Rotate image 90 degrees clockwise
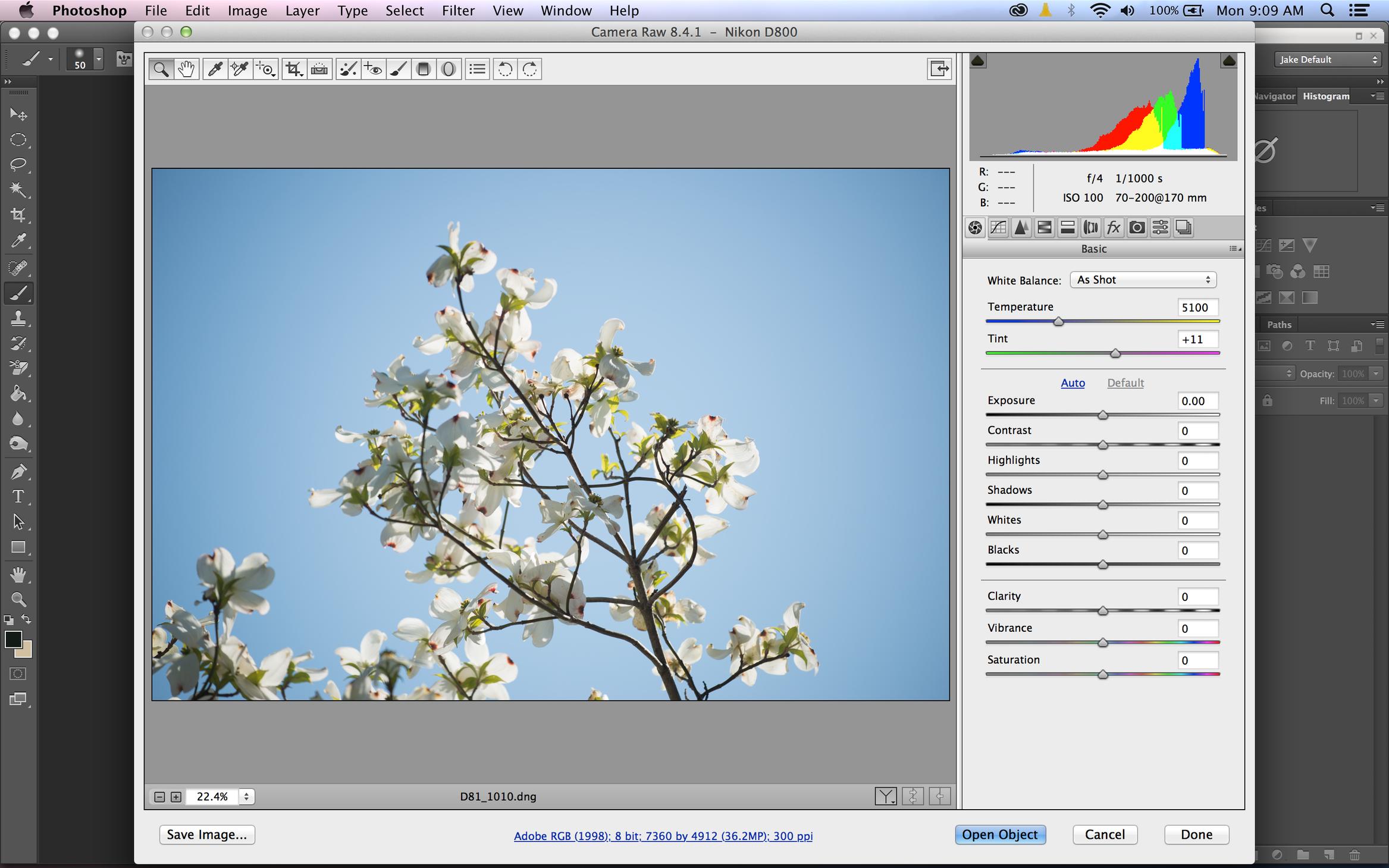1389x868 pixels. click(x=530, y=69)
